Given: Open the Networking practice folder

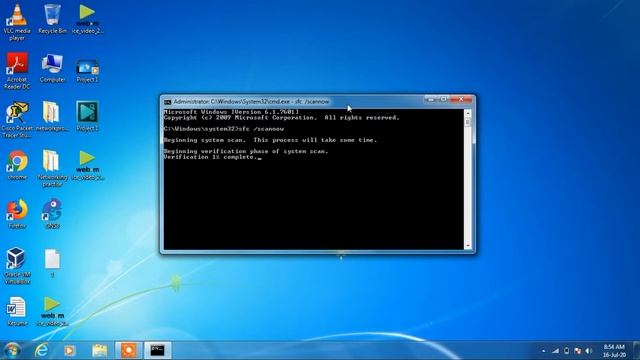Looking at the screenshot, I should (52, 168).
